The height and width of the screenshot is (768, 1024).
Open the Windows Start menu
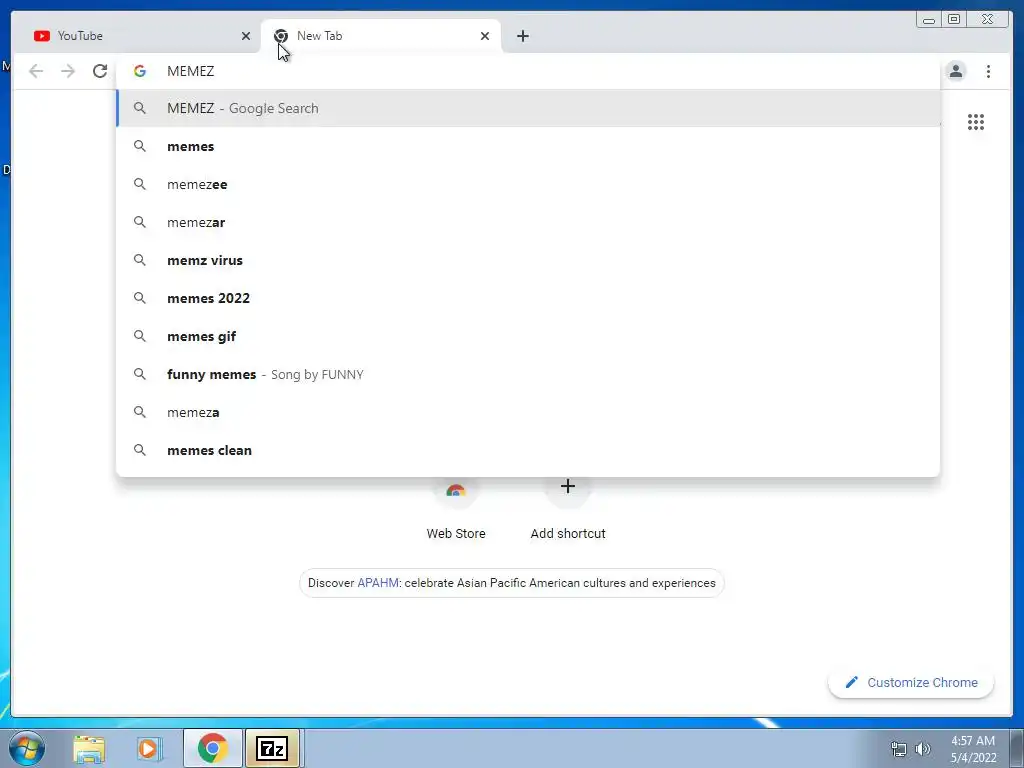click(27, 748)
